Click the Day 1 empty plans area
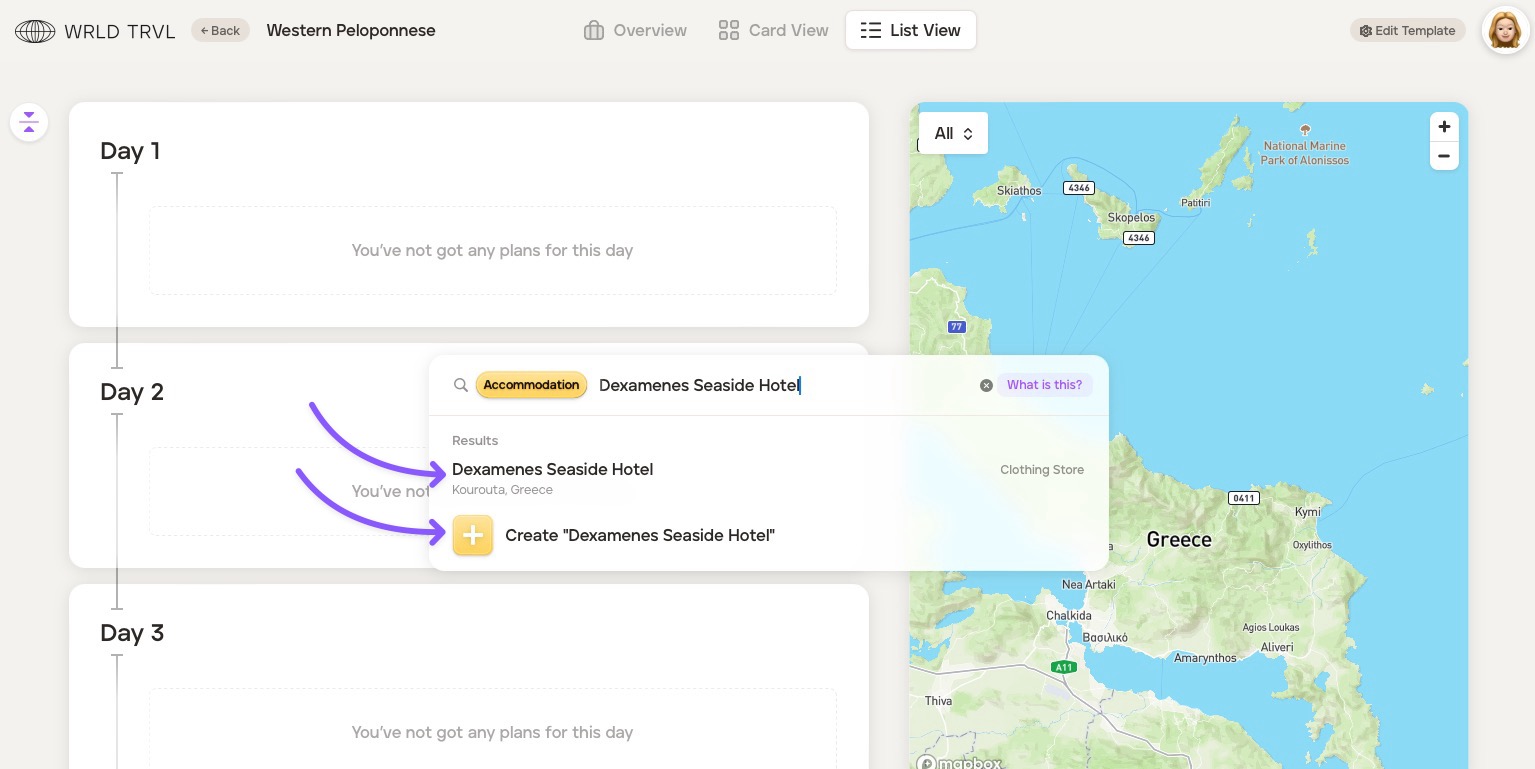 click(492, 250)
